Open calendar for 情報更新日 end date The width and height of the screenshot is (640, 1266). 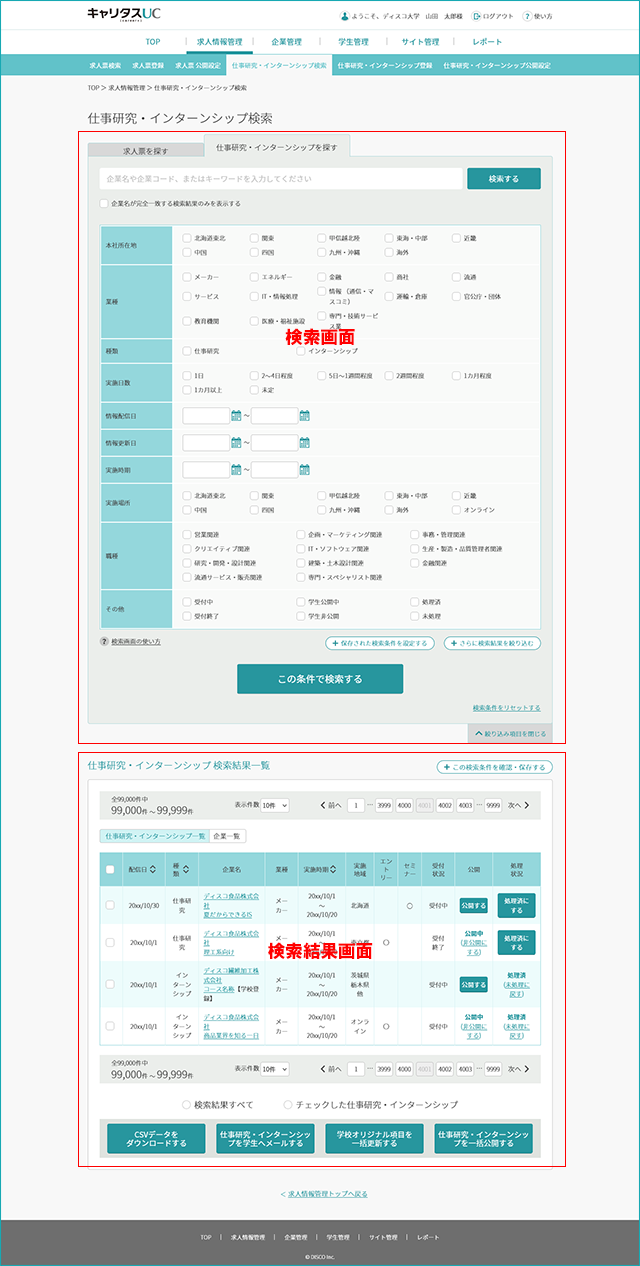point(304,442)
